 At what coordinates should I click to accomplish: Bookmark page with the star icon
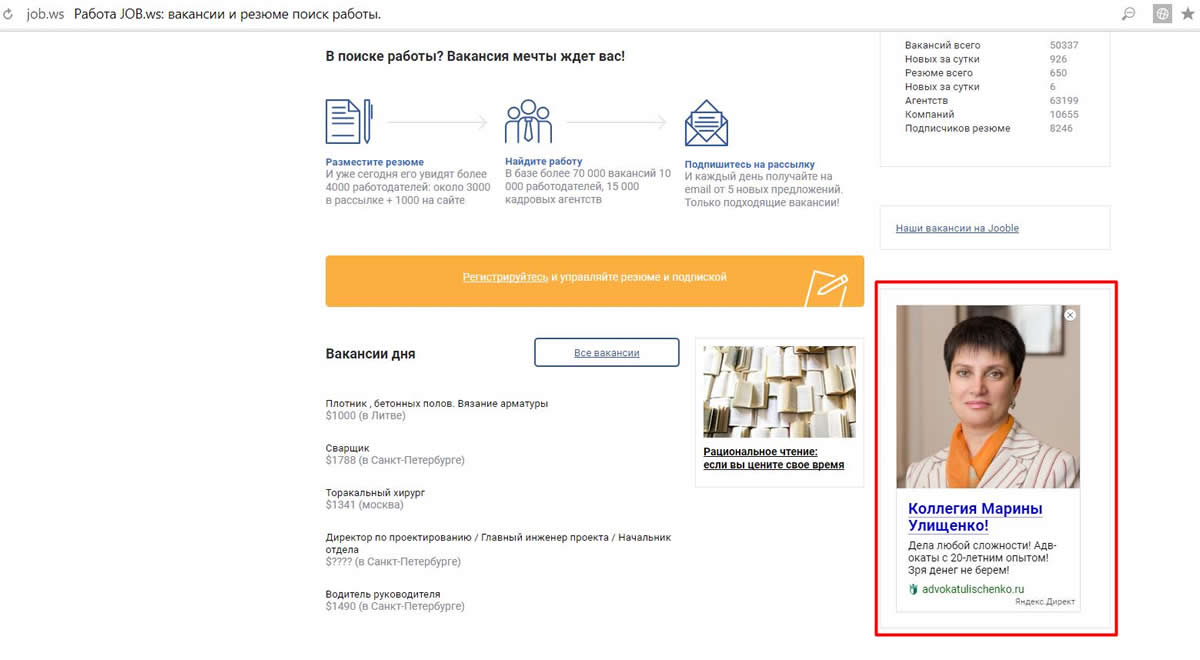point(1188,14)
